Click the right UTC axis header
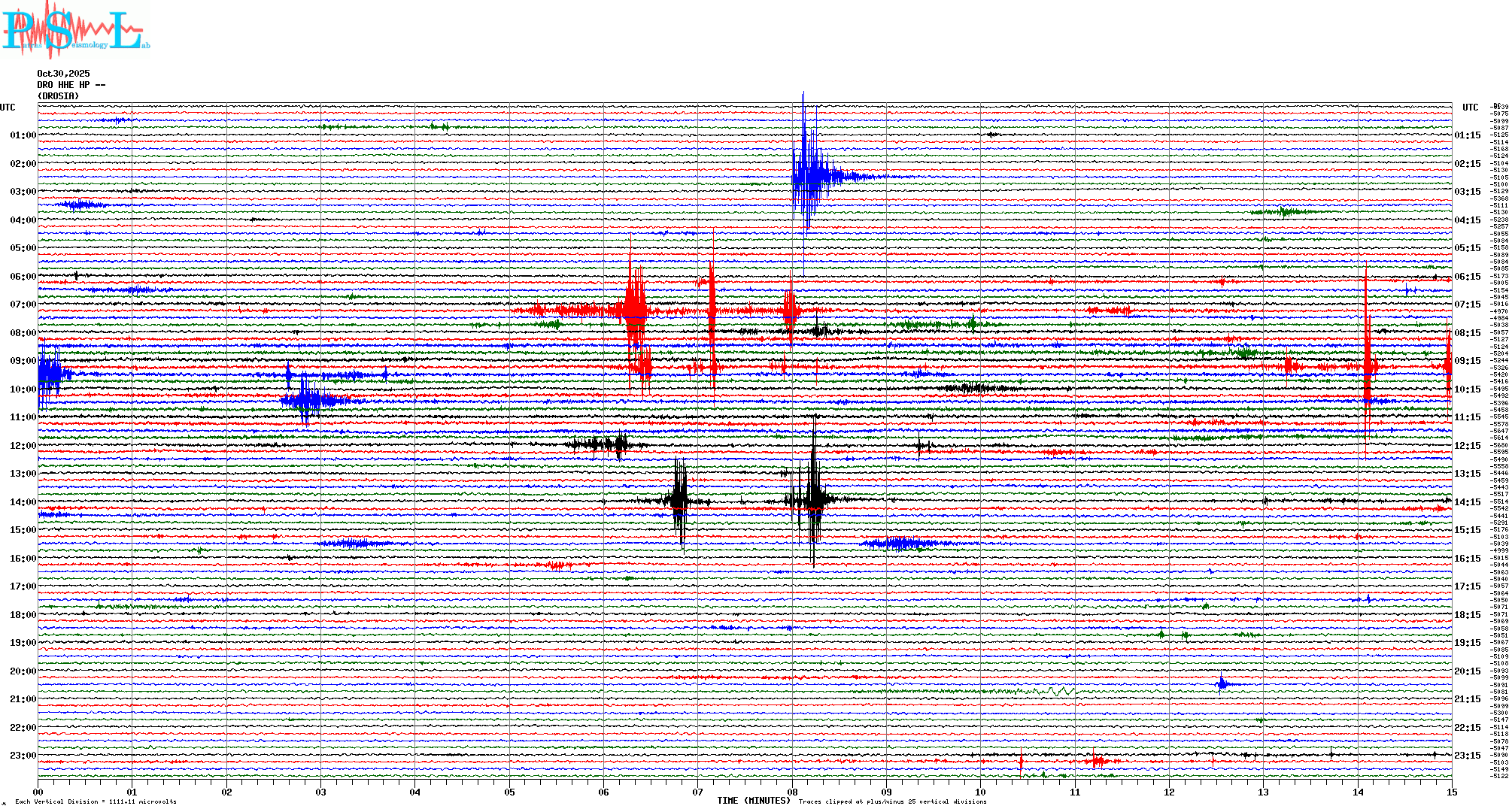1512x812 pixels. click(1470, 108)
